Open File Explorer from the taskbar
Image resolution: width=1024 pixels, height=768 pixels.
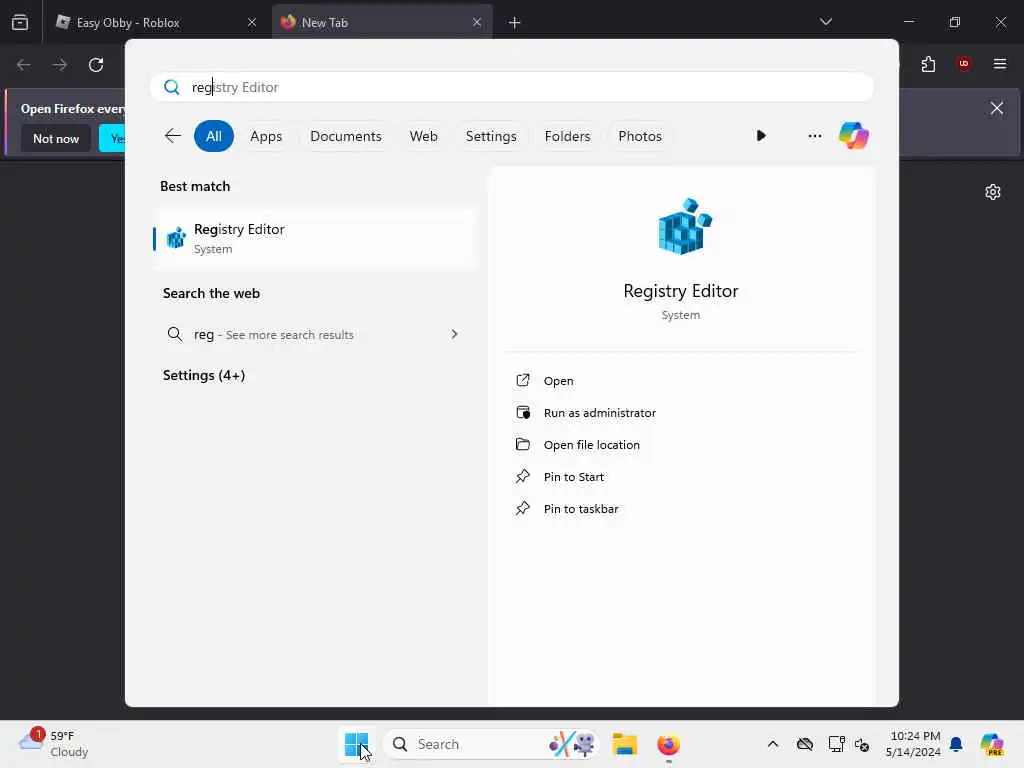[x=624, y=744]
